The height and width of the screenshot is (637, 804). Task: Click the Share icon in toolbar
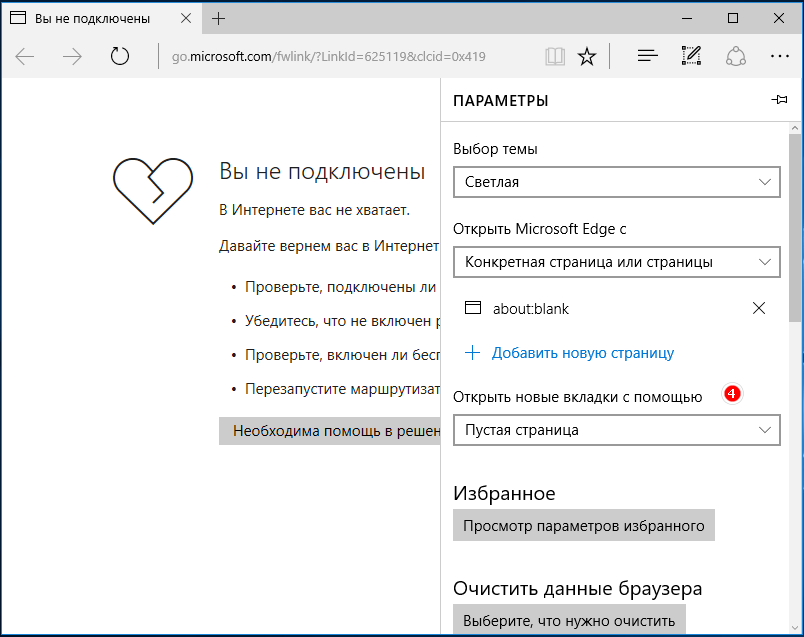736,56
